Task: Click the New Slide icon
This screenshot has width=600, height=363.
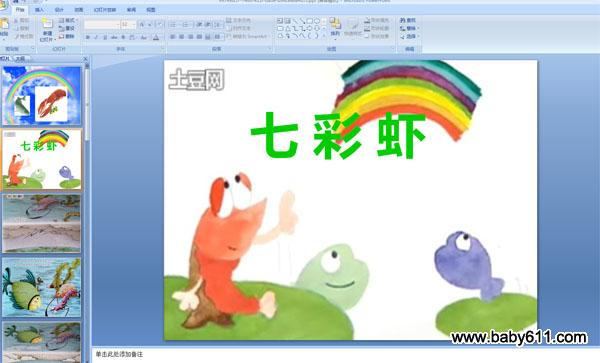Action: (x=47, y=24)
